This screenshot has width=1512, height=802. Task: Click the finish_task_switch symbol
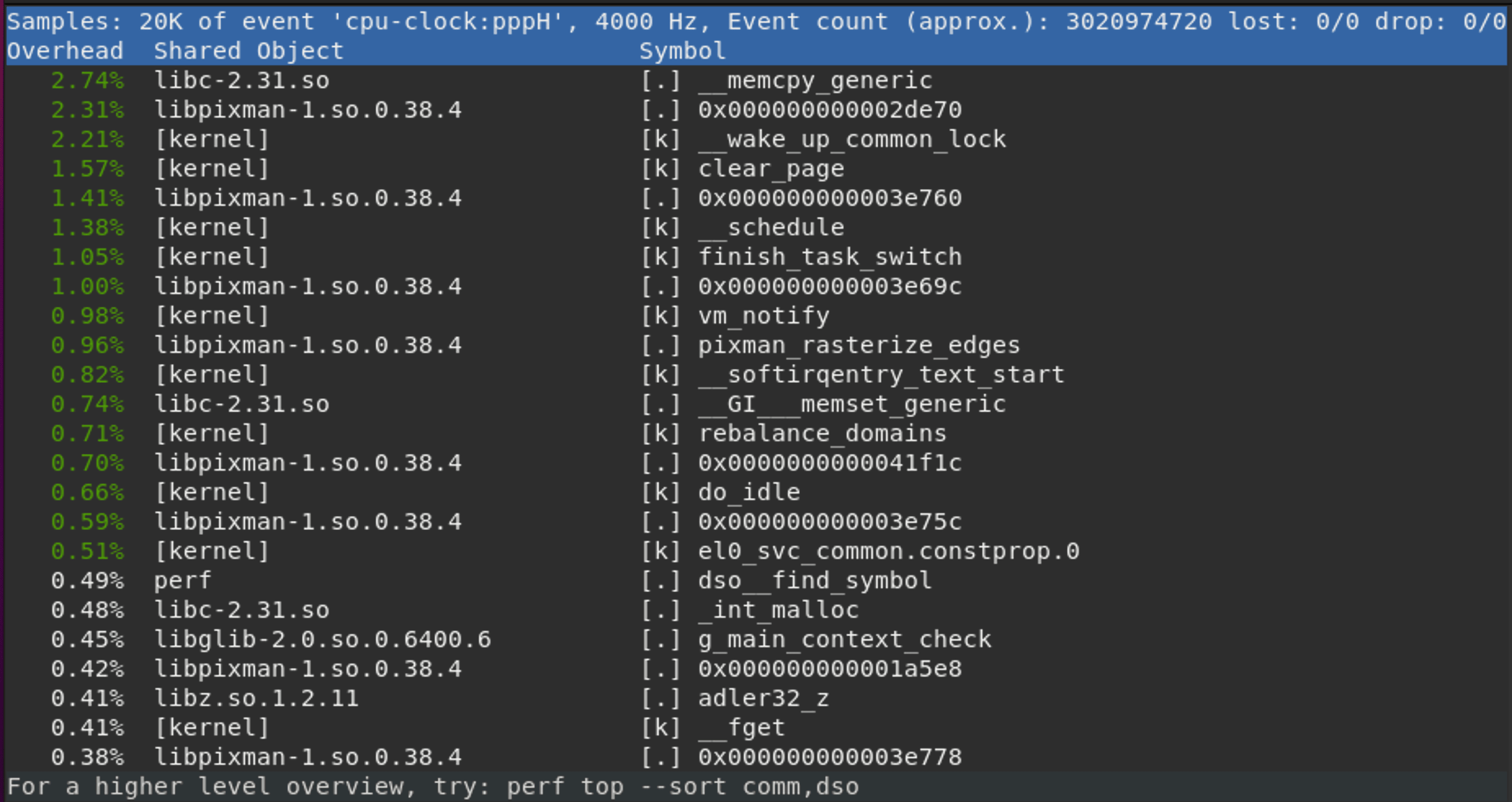pos(830,257)
